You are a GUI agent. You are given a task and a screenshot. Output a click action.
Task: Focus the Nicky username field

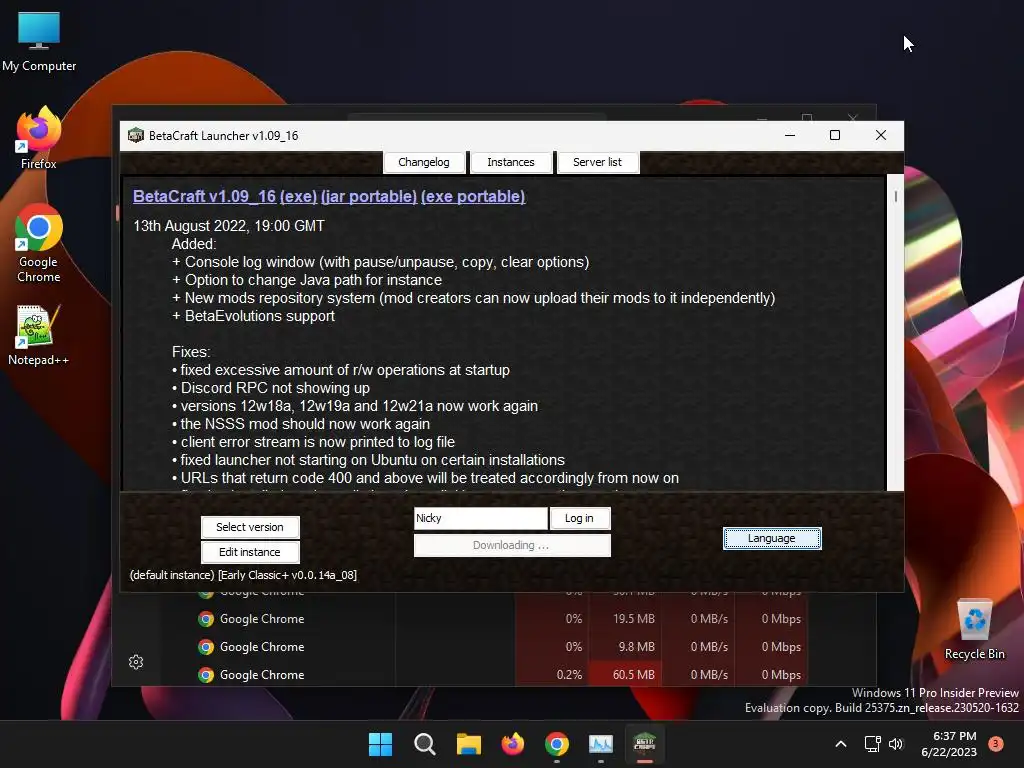coord(481,518)
